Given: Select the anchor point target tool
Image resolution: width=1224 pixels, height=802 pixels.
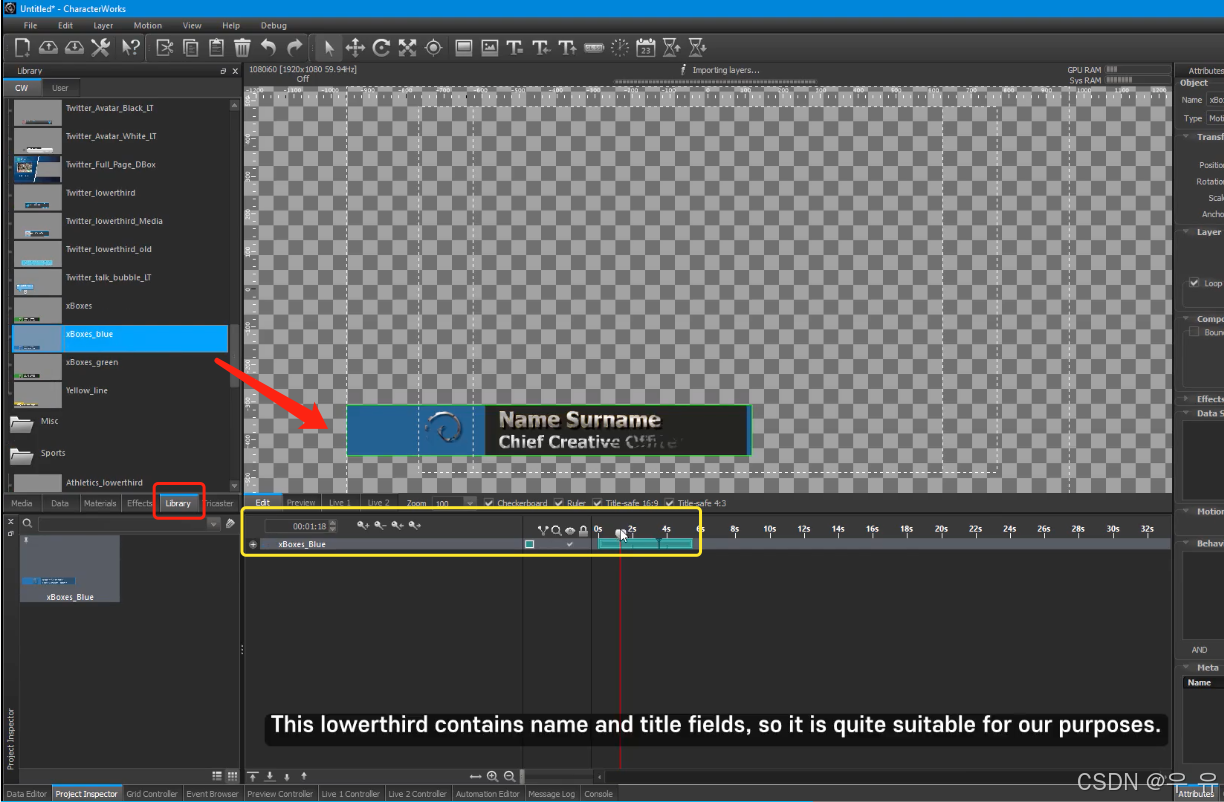Looking at the screenshot, I should [433, 47].
